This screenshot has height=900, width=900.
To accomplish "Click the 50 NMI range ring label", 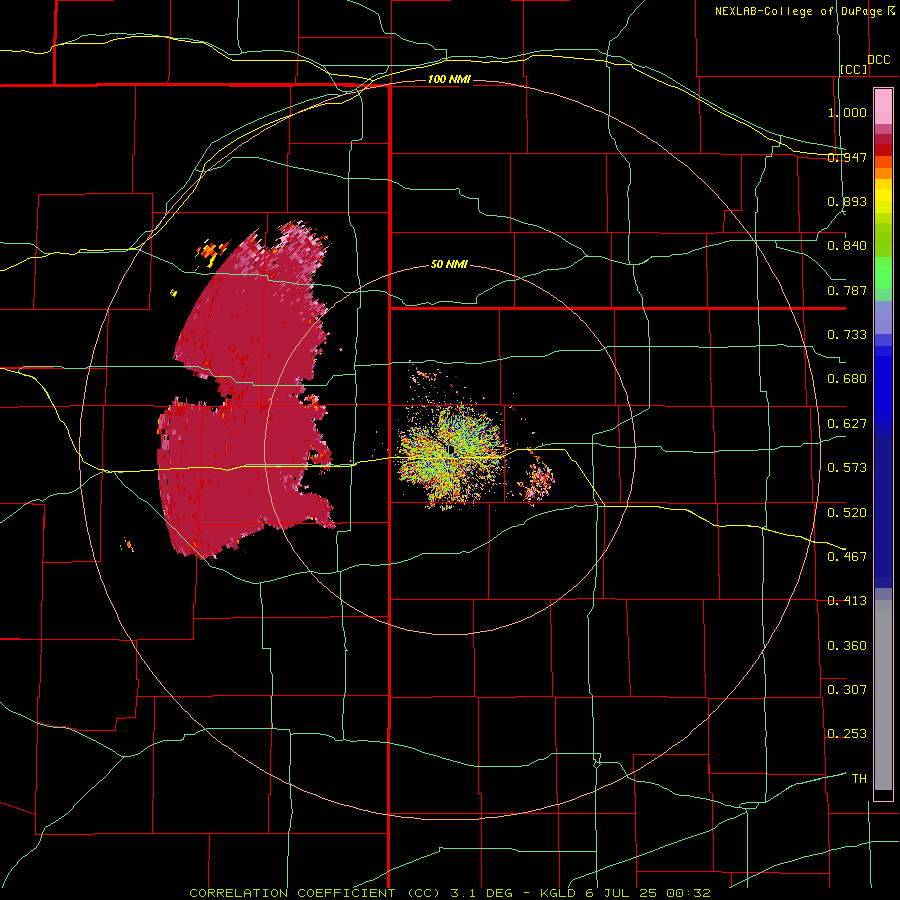I will (449, 264).
